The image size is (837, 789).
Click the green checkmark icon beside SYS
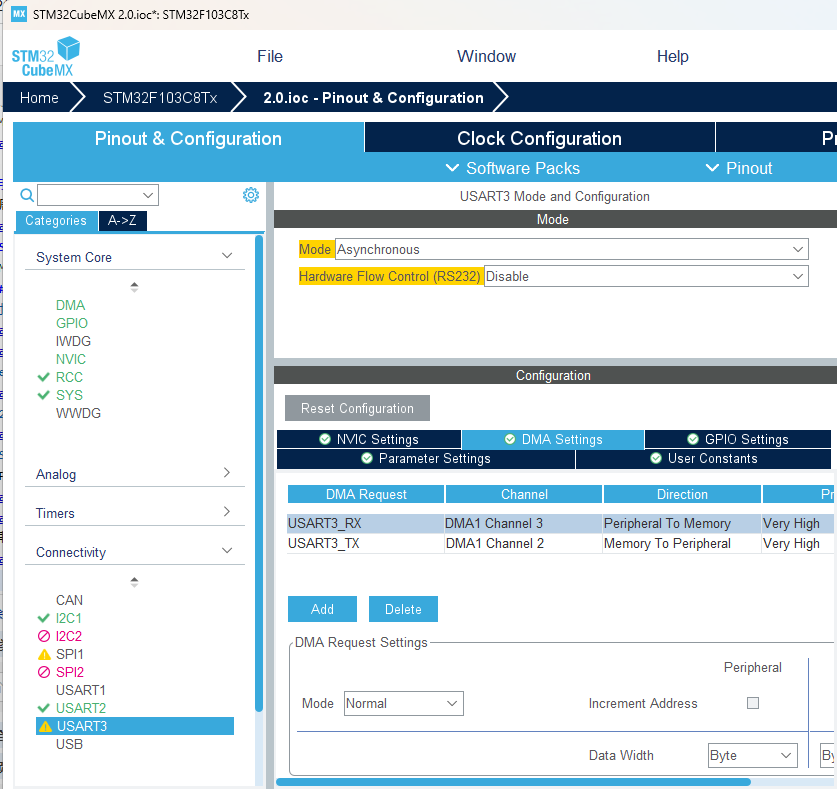click(43, 396)
